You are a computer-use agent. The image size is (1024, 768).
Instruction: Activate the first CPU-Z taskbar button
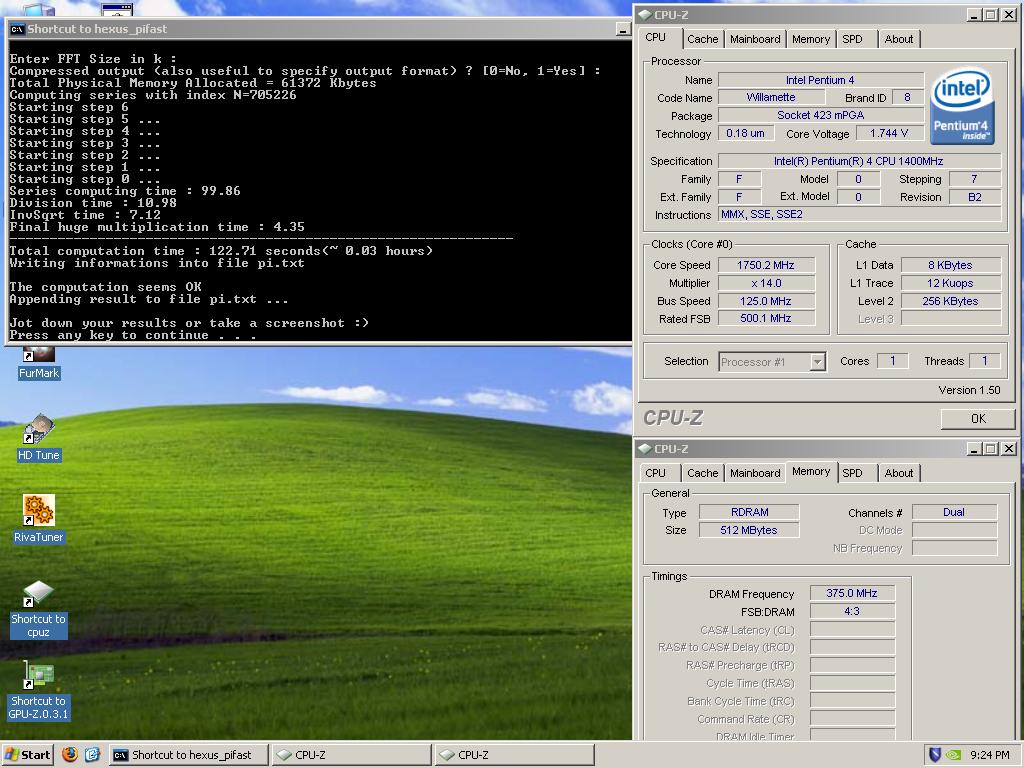351,754
